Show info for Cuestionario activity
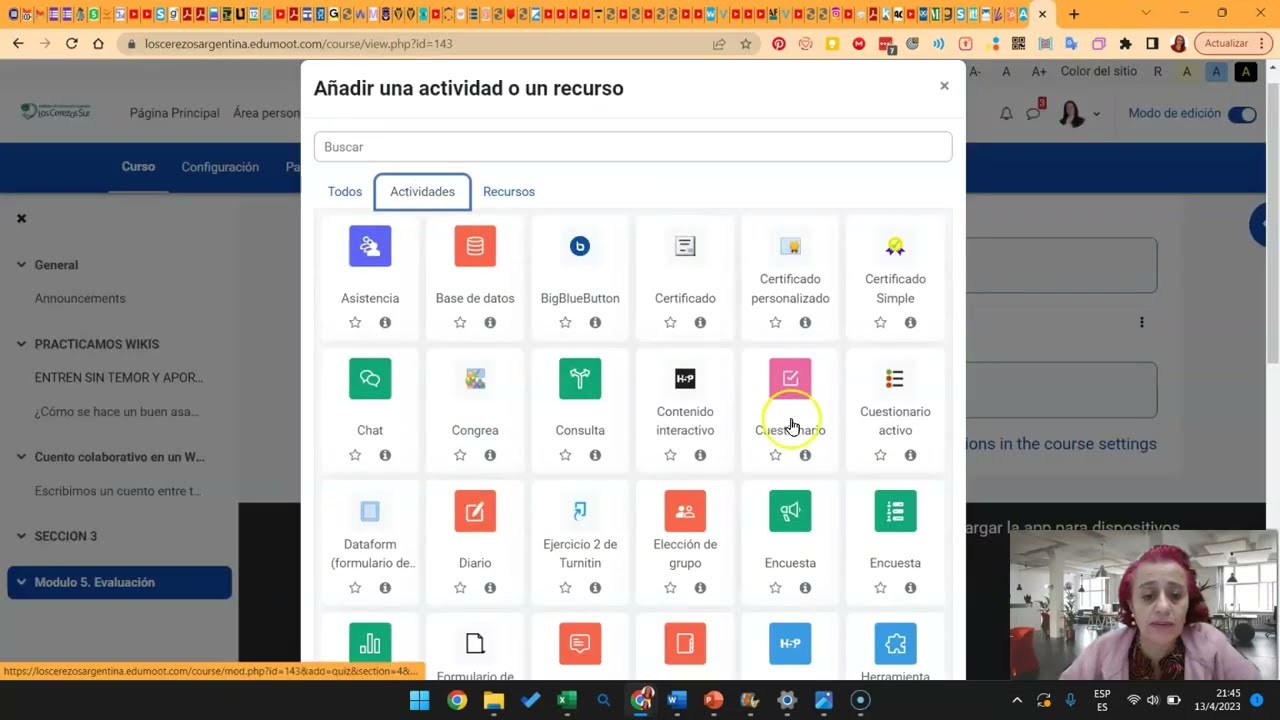Viewport: 1280px width, 720px height. coord(805,455)
